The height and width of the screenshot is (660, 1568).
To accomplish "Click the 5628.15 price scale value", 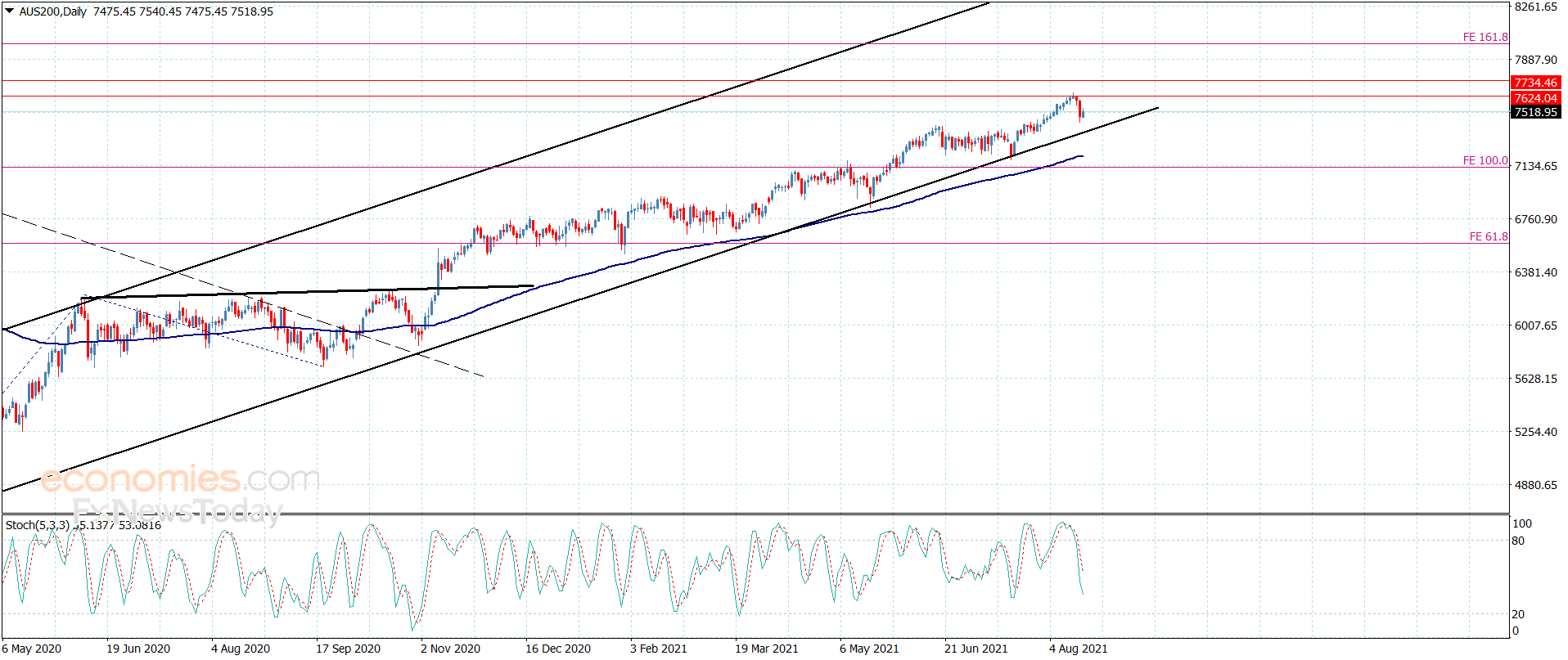I will click(1535, 379).
